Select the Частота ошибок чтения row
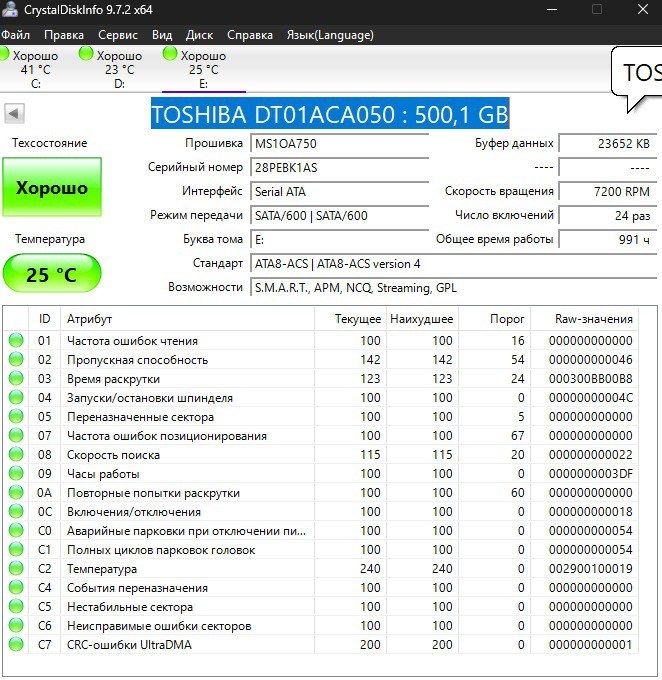Viewport: 662px width, 680px height. [x=321, y=340]
